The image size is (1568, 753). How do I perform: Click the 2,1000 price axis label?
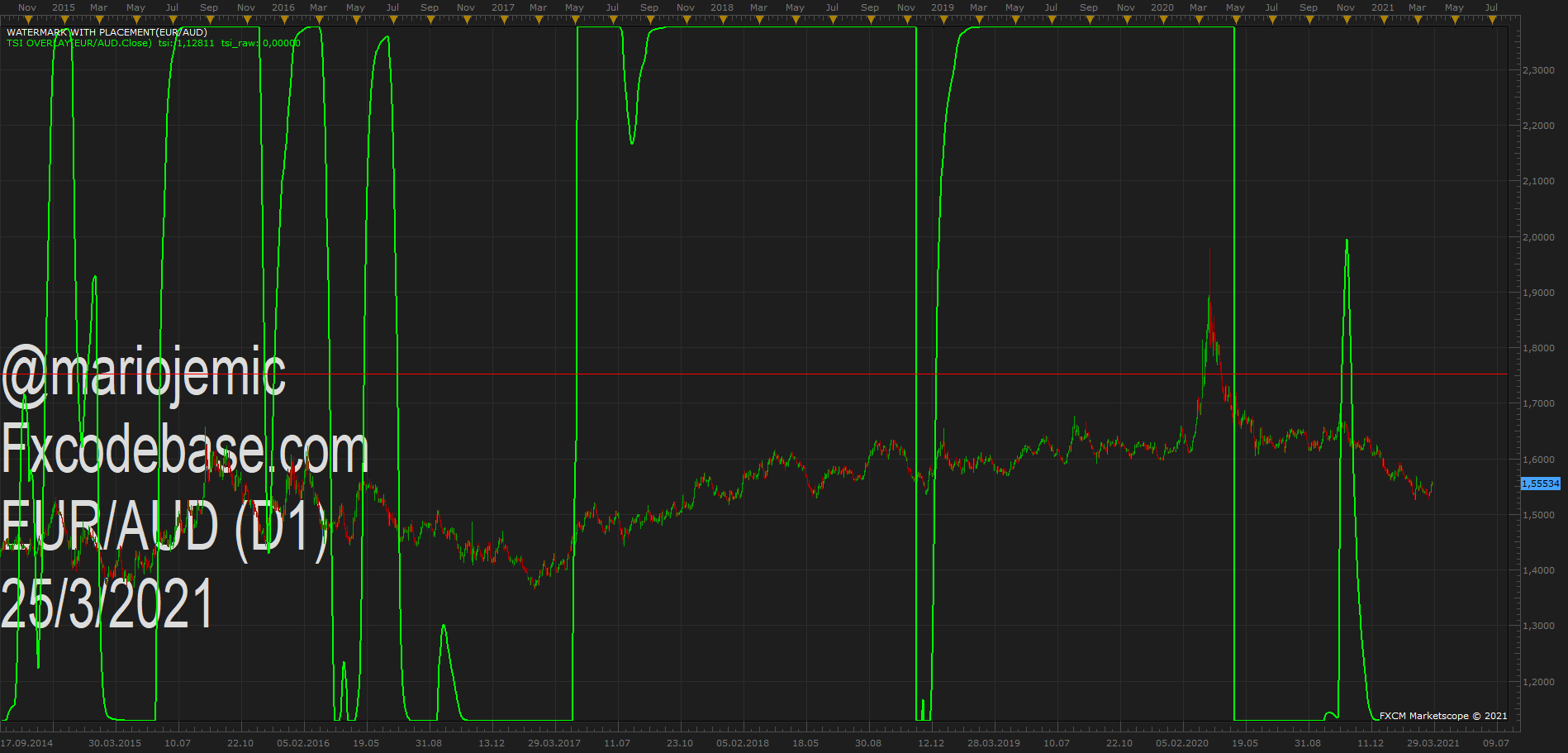pos(1538,181)
